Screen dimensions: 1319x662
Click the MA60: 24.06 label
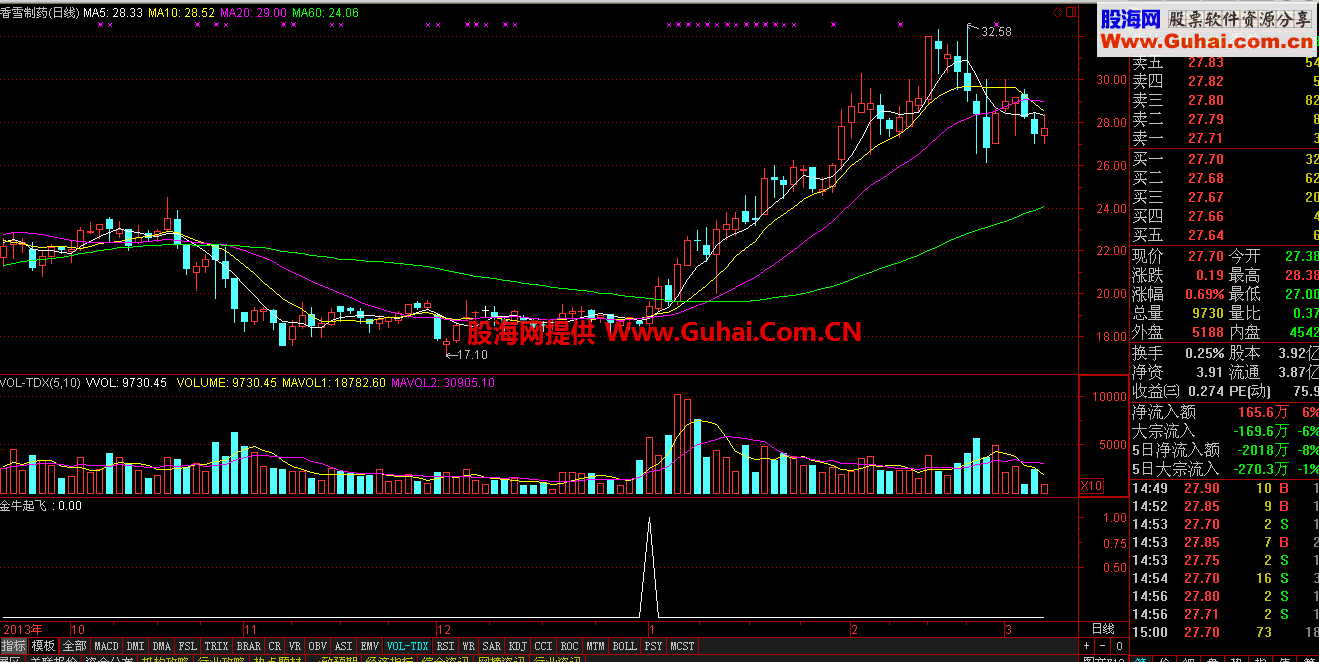(x=325, y=12)
